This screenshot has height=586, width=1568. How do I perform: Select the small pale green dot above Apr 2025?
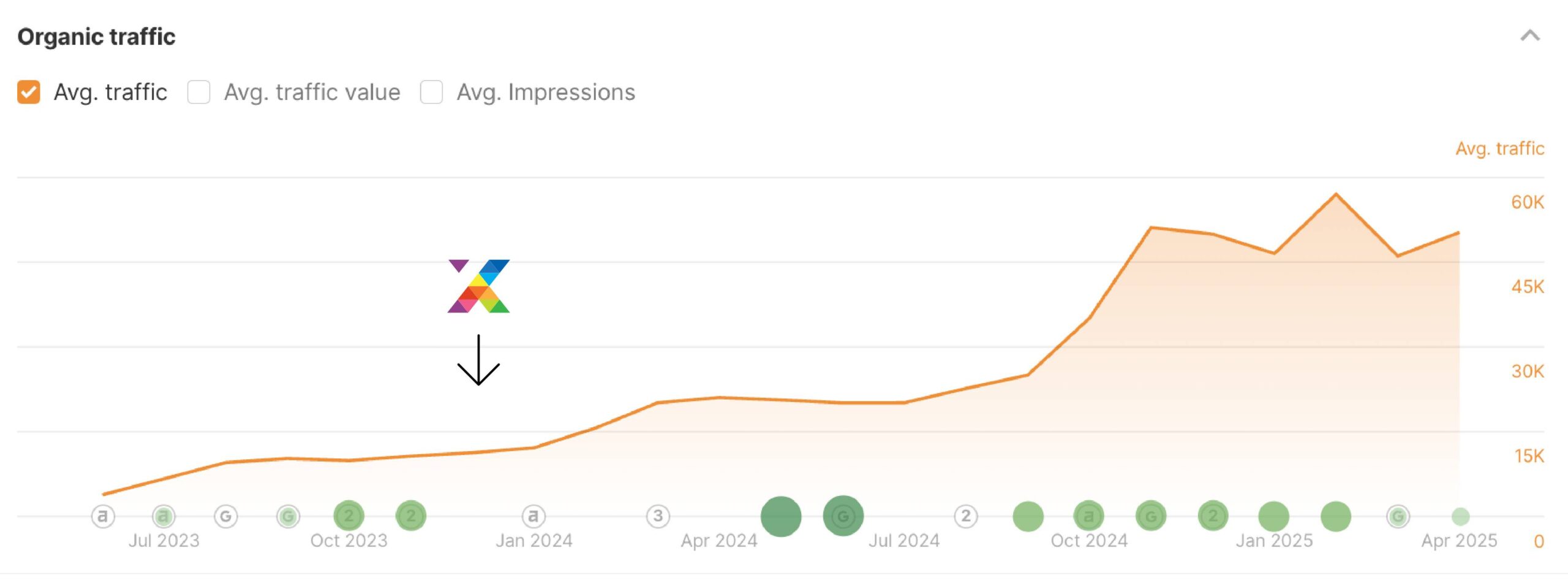point(1460,517)
